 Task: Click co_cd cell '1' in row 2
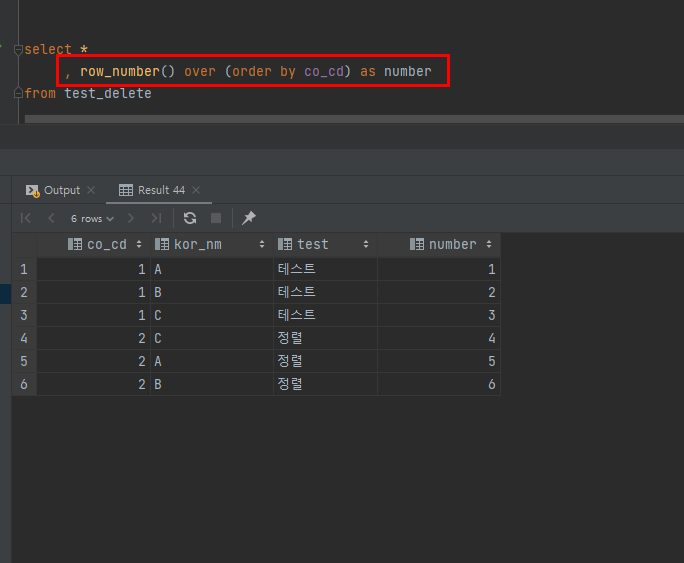93,292
